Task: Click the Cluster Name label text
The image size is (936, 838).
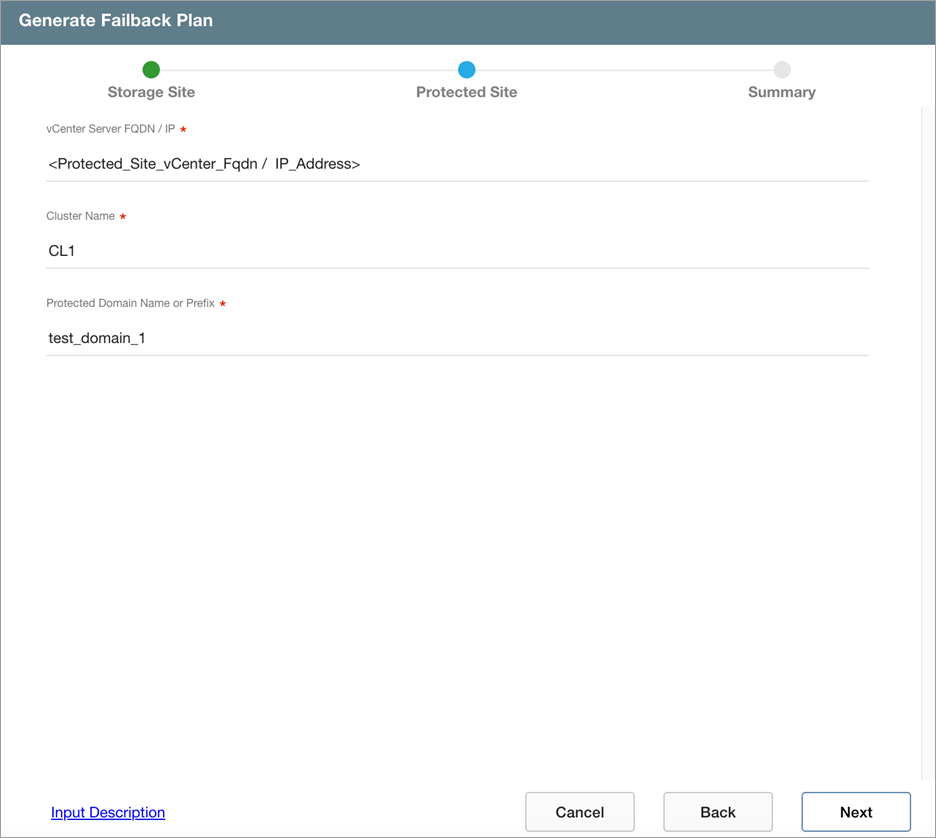Action: [80, 217]
